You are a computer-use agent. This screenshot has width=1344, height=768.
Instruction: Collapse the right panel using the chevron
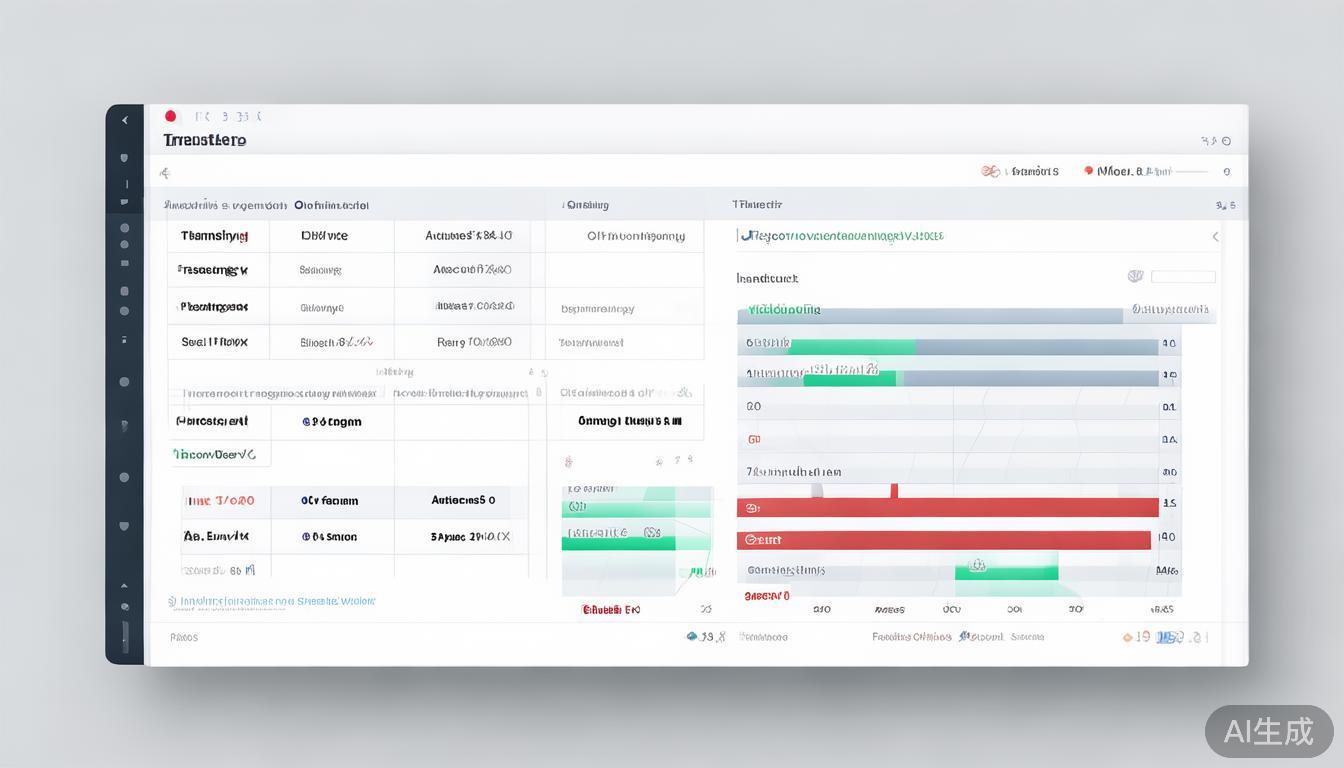point(1215,237)
